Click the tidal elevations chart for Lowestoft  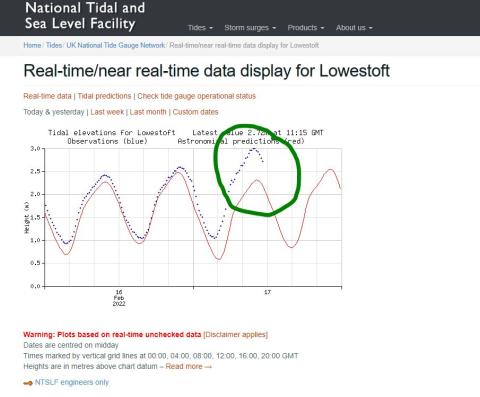(183, 217)
